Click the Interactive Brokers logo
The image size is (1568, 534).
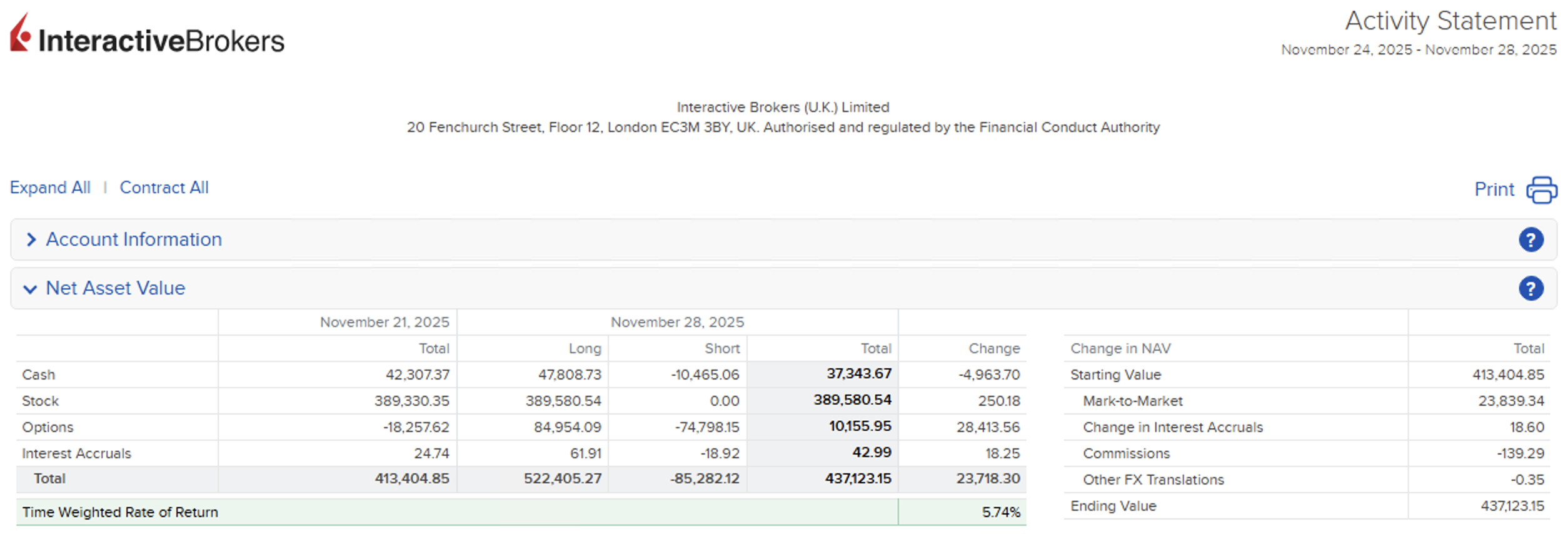(x=147, y=36)
